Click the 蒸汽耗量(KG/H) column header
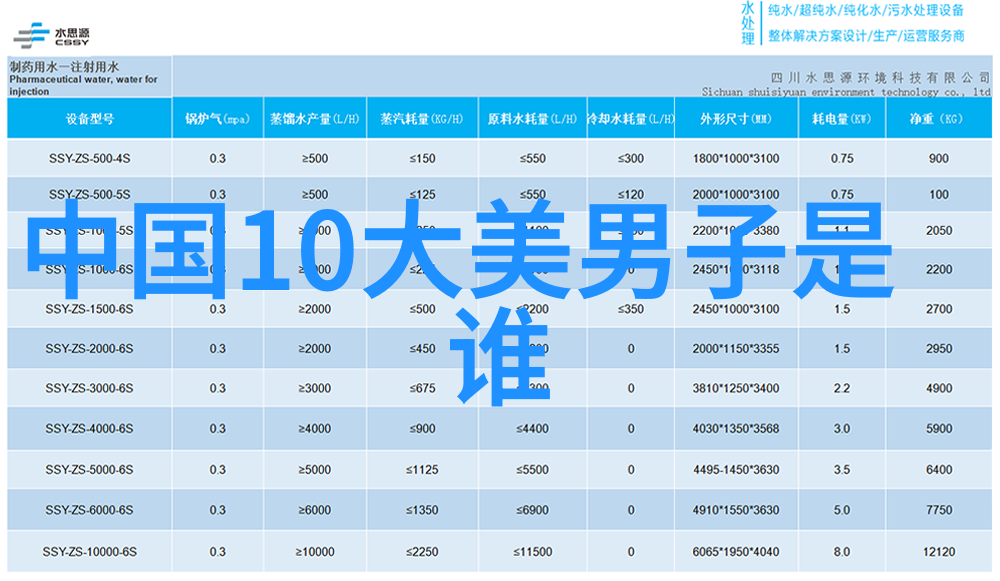1000x581 pixels. [422, 119]
